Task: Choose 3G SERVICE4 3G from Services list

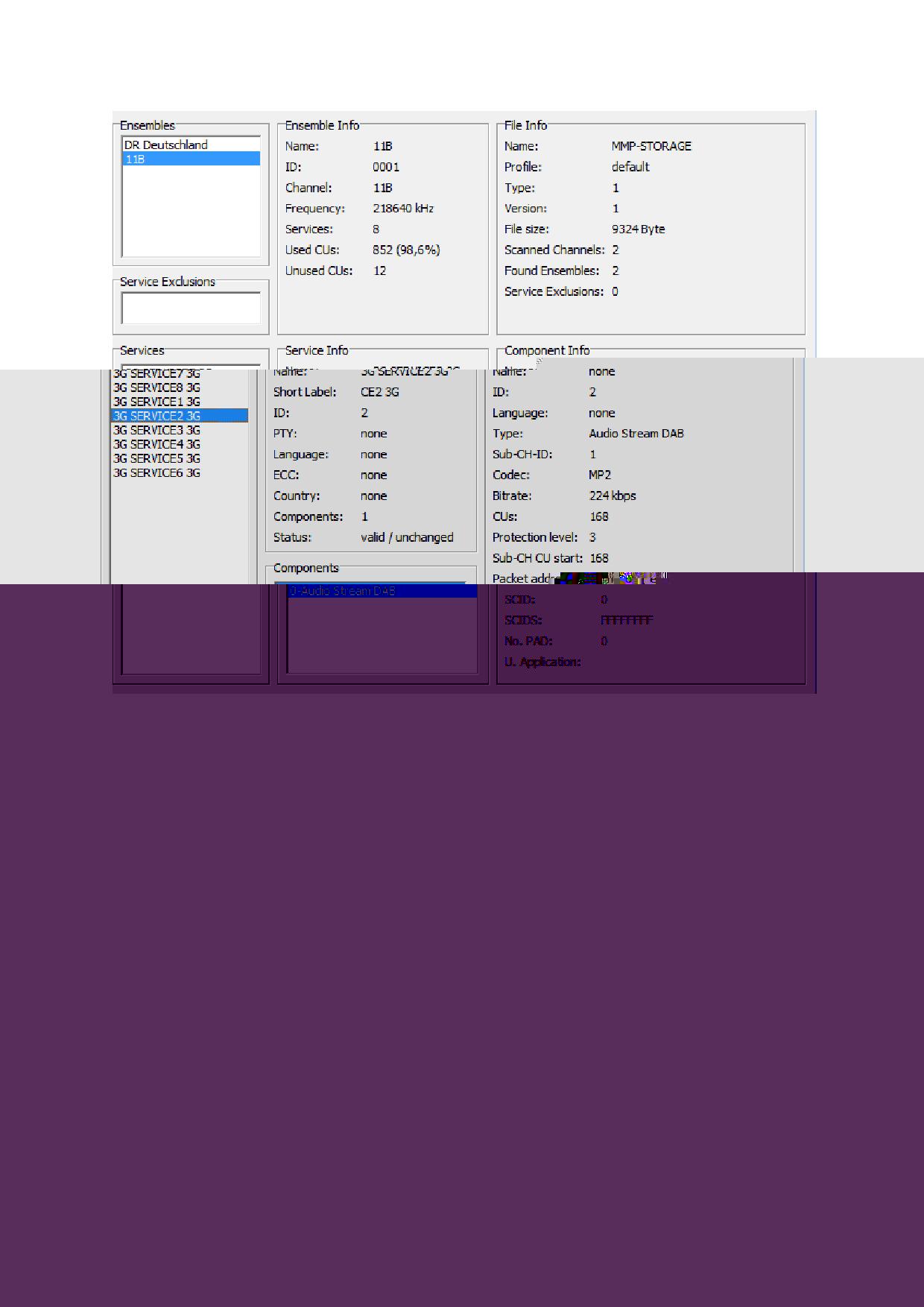Action: 157,444
